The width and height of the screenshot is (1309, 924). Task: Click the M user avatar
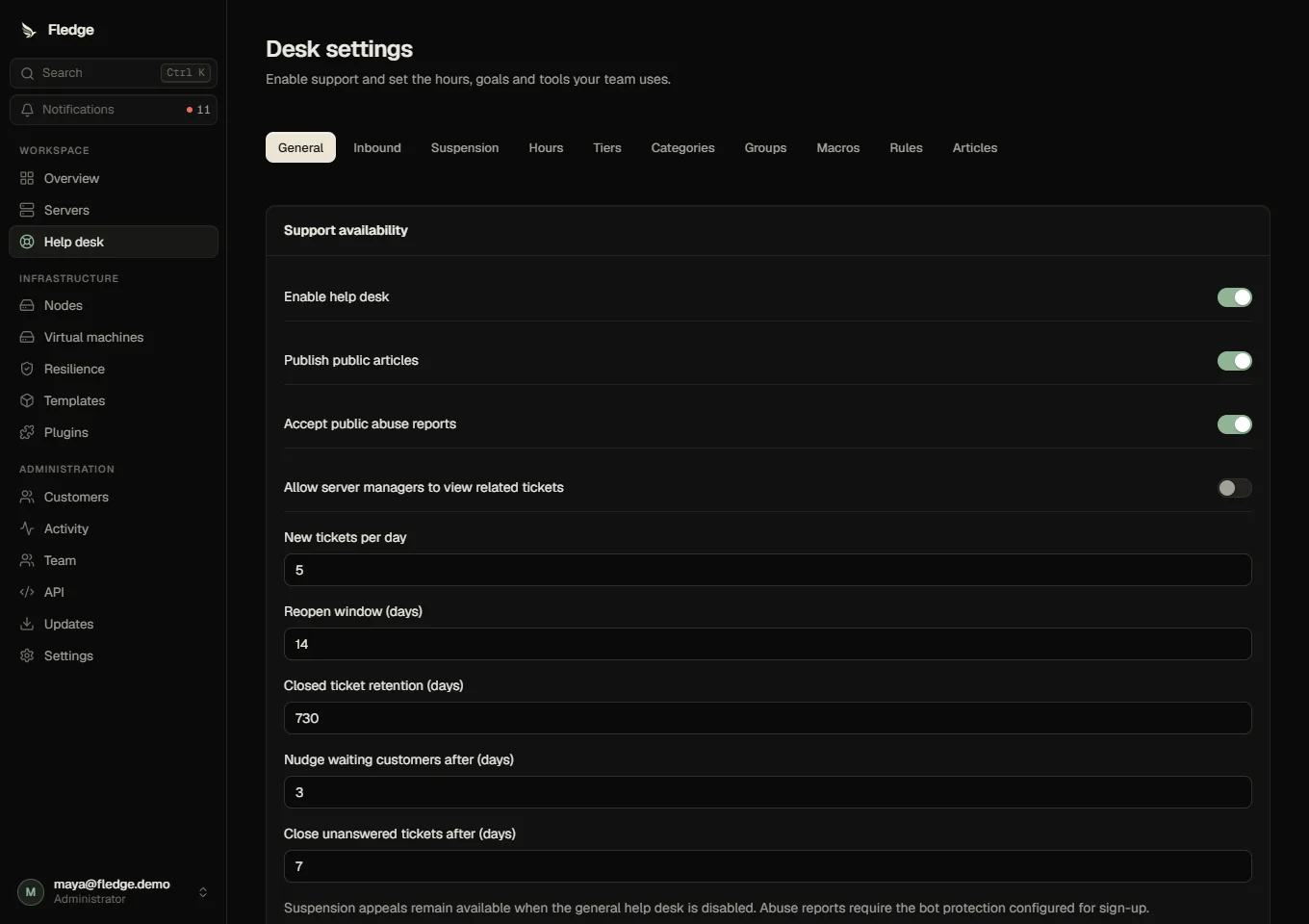[31, 892]
